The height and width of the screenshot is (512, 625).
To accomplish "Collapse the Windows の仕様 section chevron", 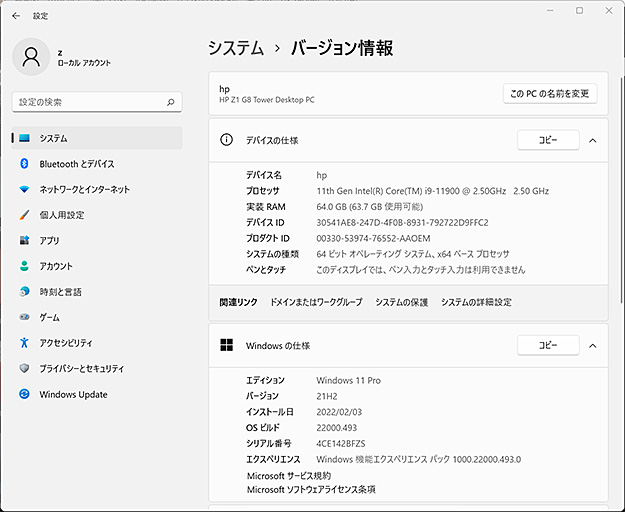I will [593, 346].
